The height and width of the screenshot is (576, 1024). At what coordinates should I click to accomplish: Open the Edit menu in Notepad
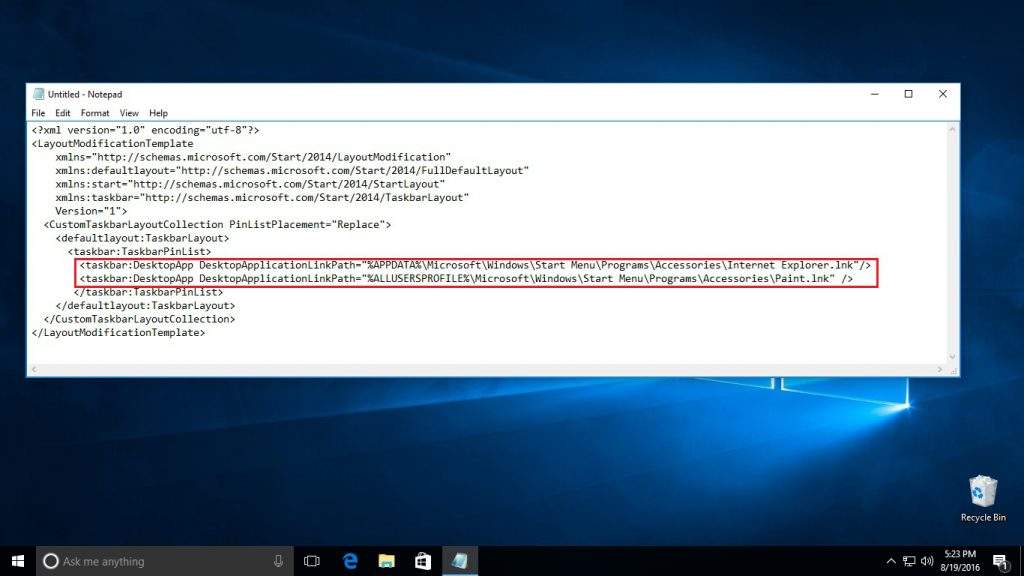(x=63, y=112)
